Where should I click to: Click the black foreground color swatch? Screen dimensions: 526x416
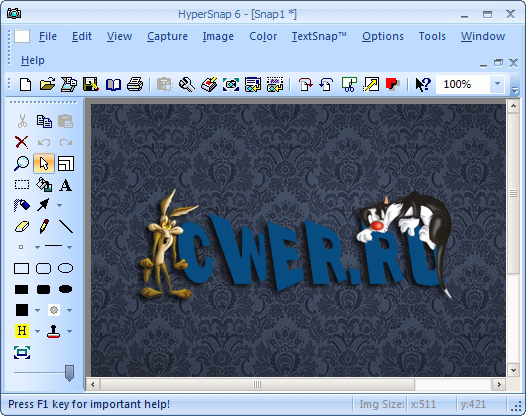click(x=22, y=310)
